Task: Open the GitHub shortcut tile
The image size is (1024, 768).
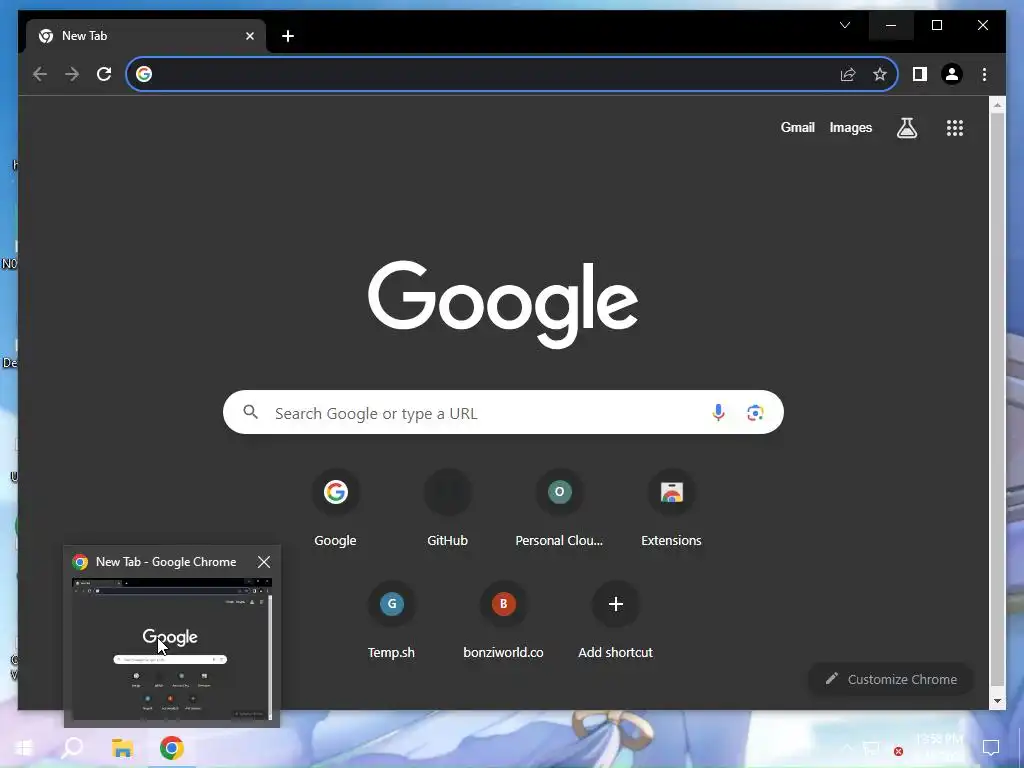Action: point(447,507)
